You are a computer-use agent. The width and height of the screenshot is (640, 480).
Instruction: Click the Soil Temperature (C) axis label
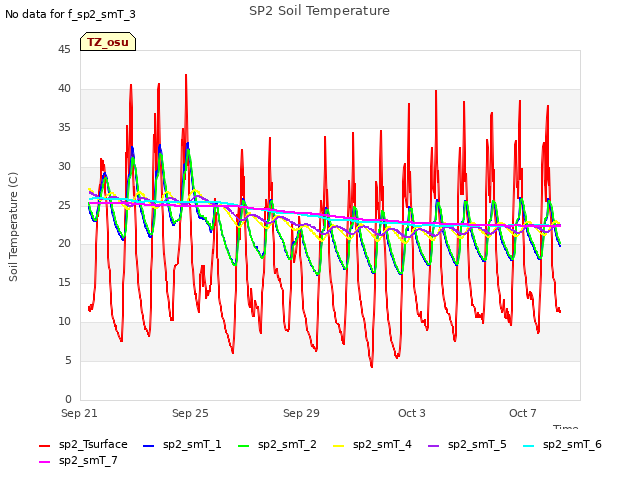click(13, 227)
